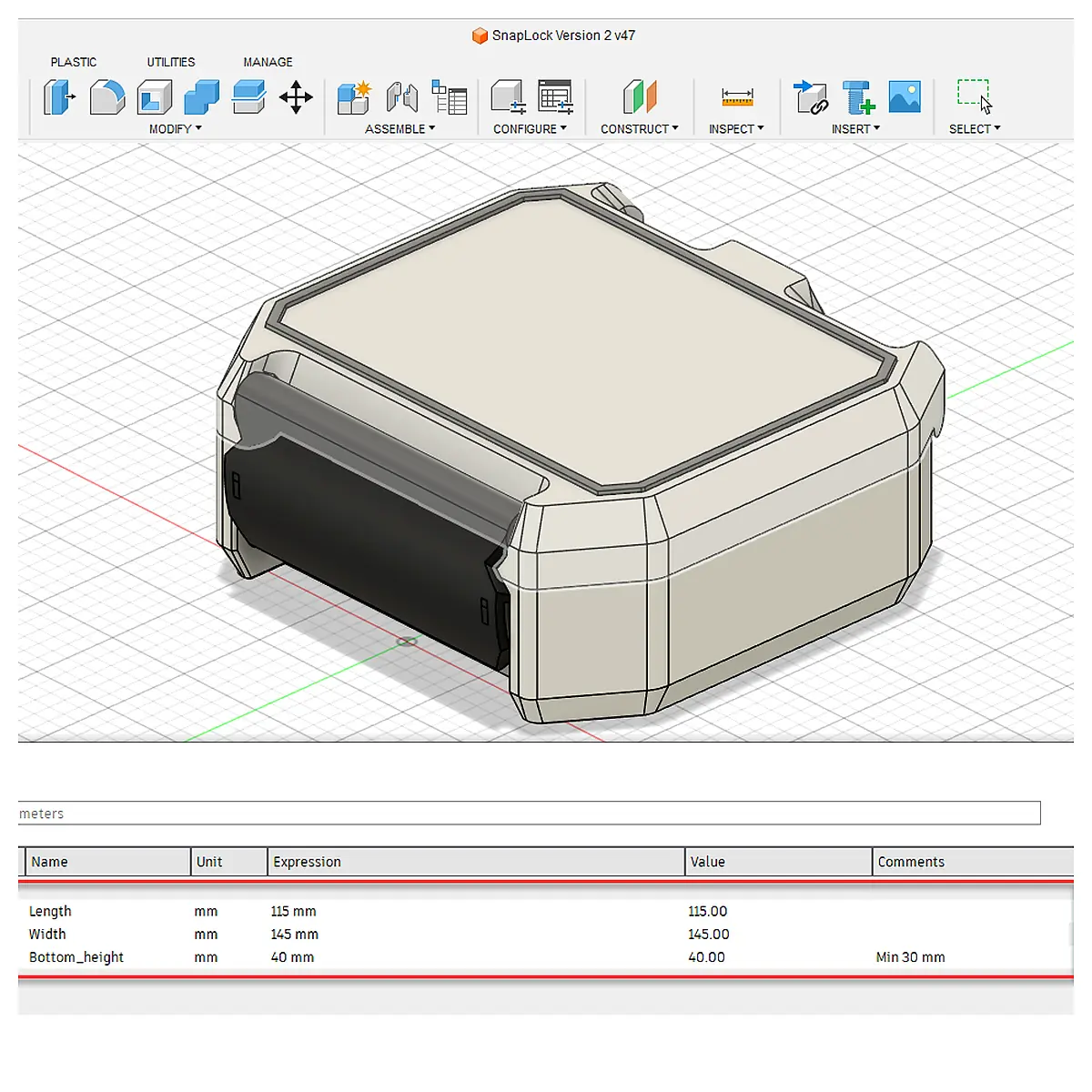
Task: Select the Bottom_height parameter name
Action: 76,957
